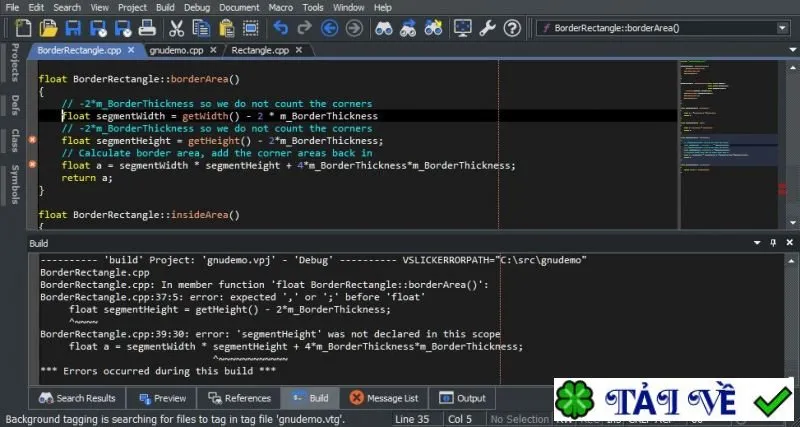Open the Macro menu
The height and width of the screenshot is (427, 800).
(281, 7)
